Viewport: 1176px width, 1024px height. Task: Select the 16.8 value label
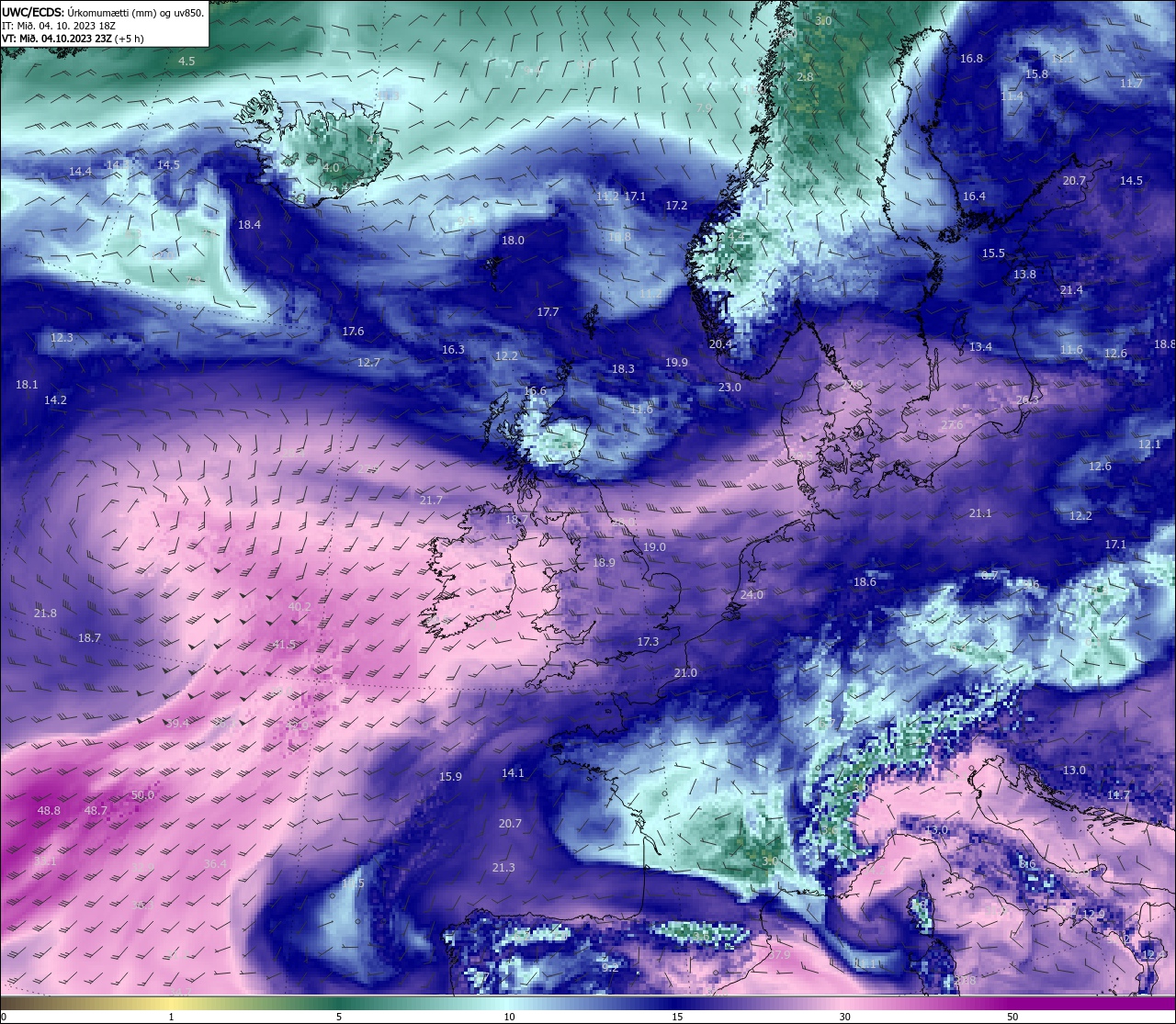(x=971, y=59)
